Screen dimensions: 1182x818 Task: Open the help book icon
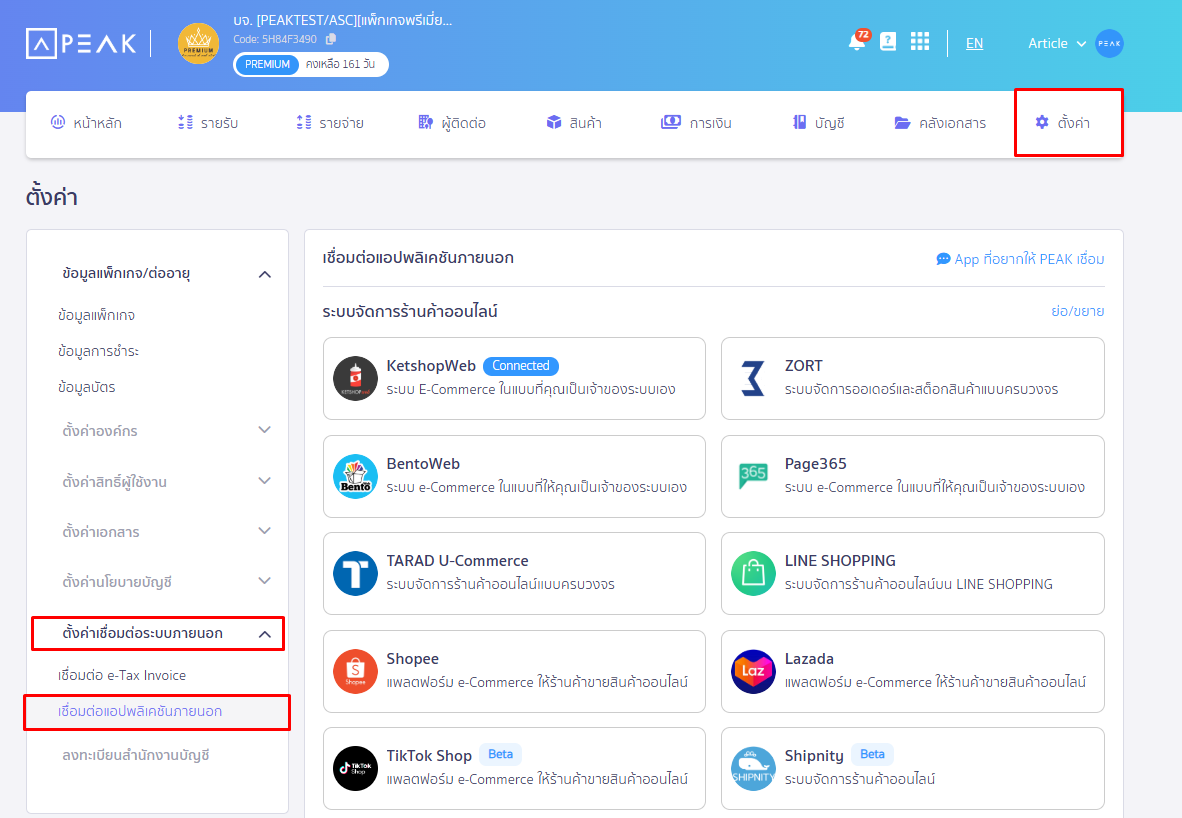[x=888, y=42]
